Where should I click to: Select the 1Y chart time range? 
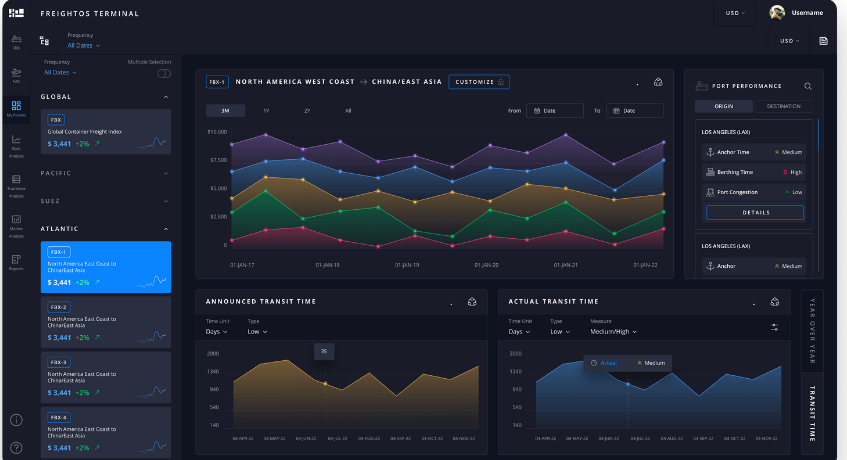266,111
